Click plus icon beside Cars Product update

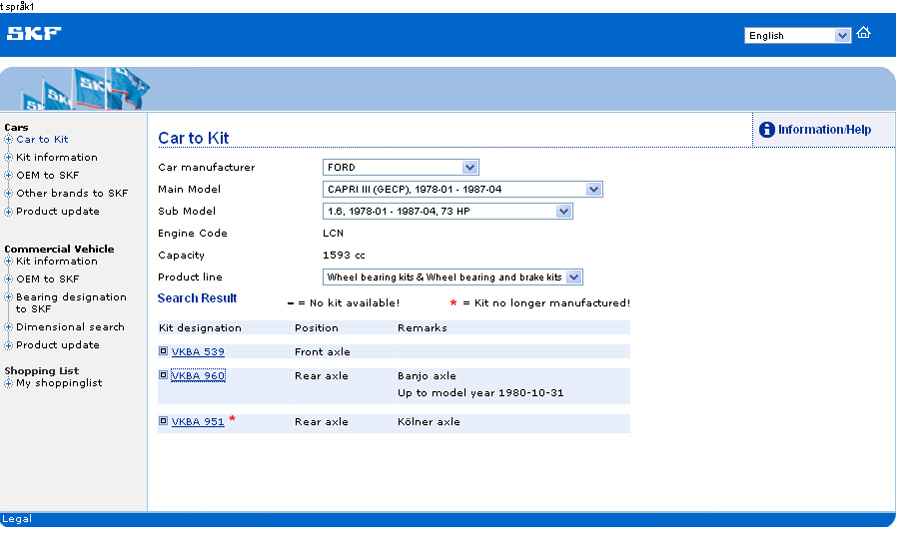tap(8, 211)
